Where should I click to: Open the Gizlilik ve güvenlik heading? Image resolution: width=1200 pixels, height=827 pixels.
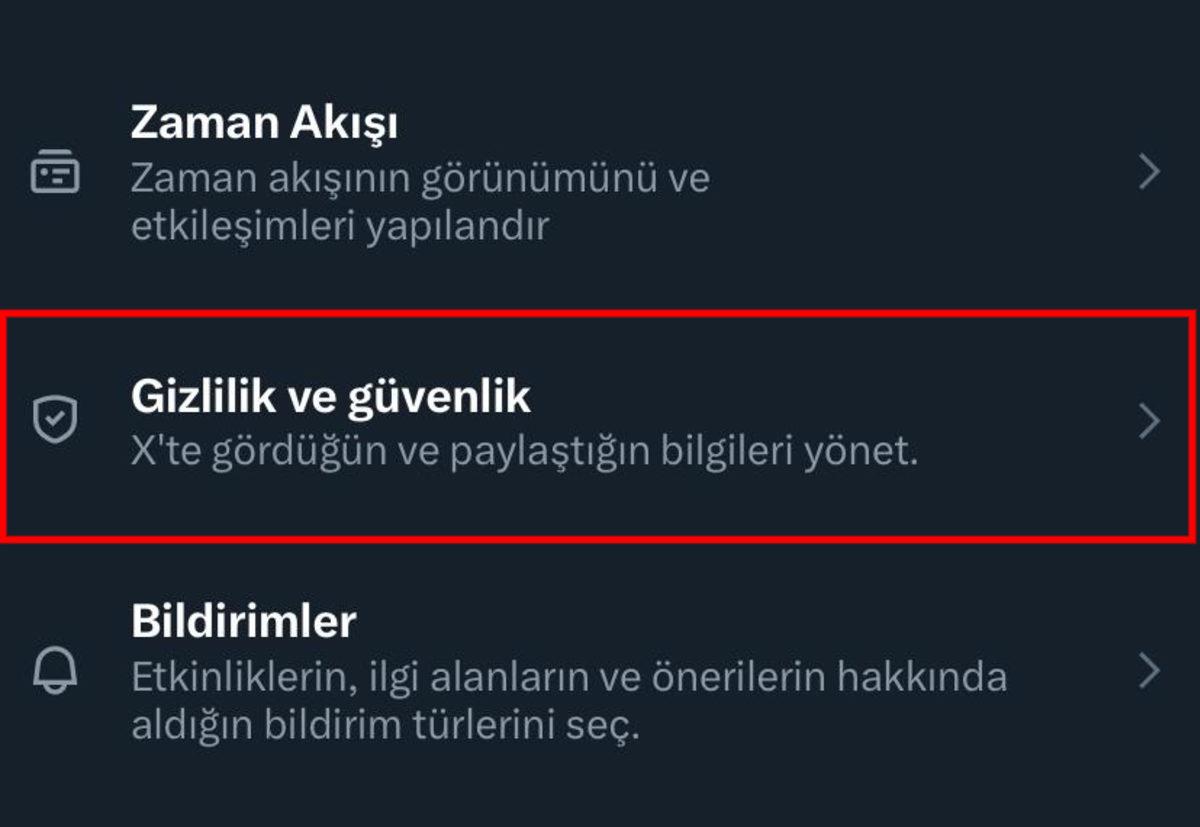pyautogui.click(x=330, y=397)
